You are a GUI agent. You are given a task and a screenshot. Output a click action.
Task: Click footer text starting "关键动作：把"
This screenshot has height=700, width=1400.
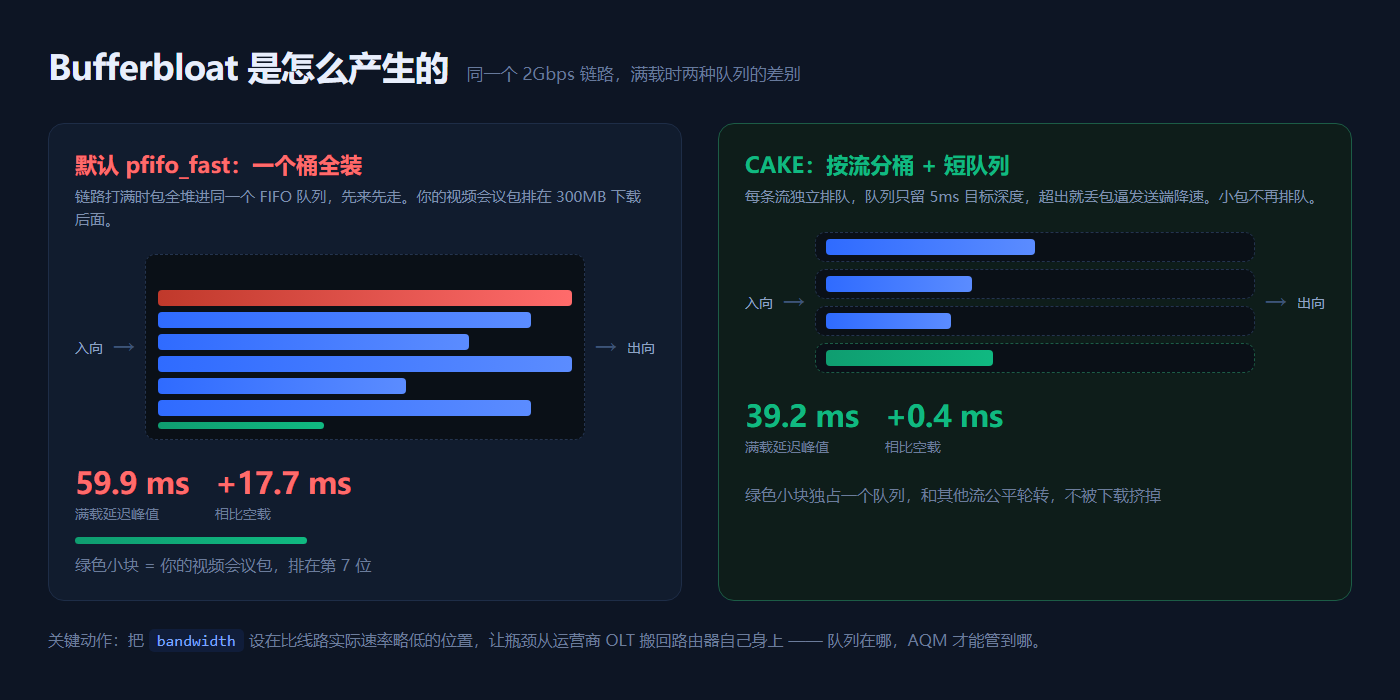click(x=545, y=641)
